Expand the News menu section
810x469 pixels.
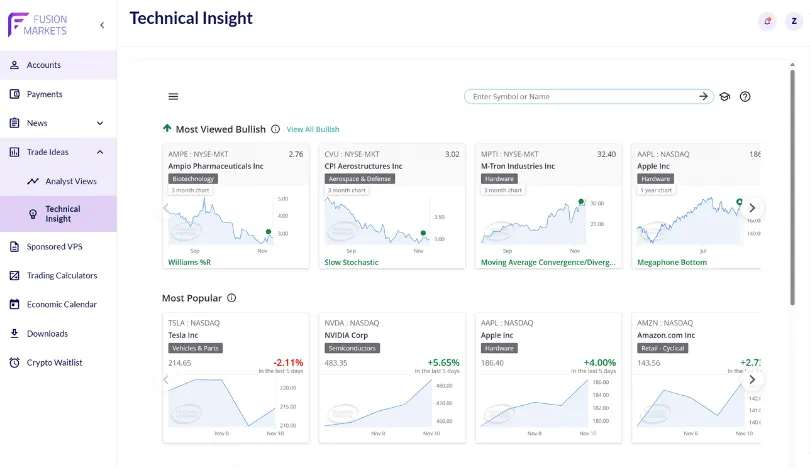(x=100, y=123)
